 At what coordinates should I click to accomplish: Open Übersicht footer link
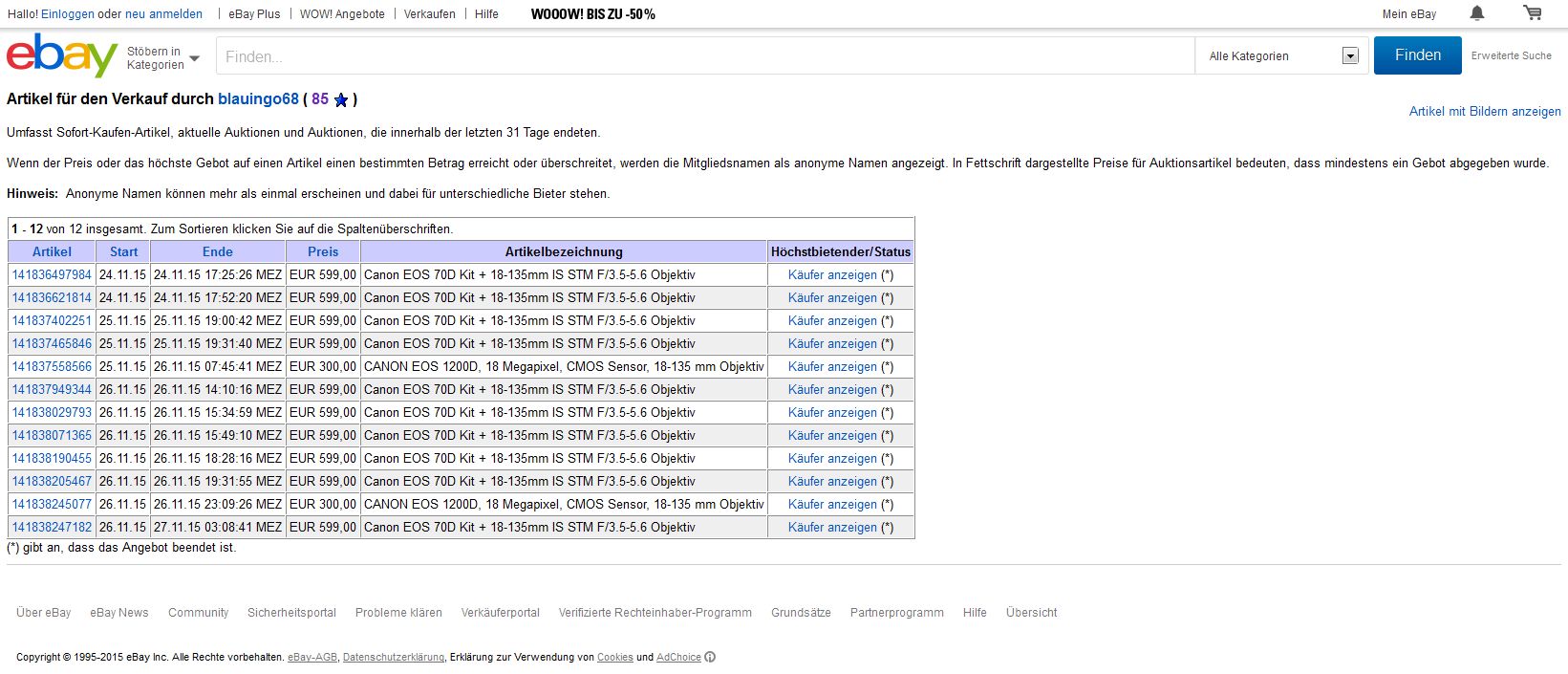(1032, 613)
